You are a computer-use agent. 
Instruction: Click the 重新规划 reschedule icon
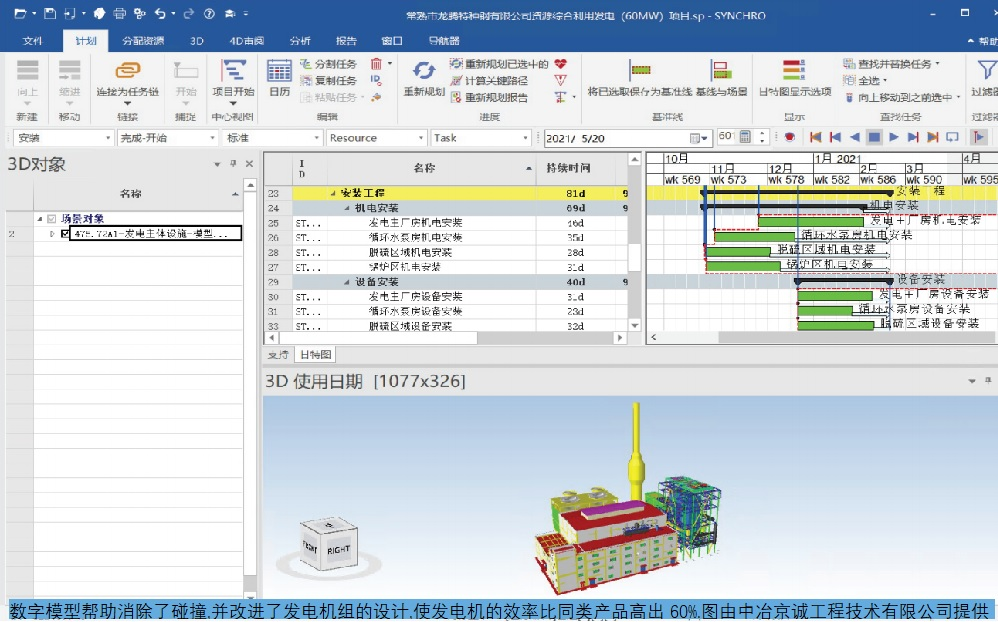[424, 71]
